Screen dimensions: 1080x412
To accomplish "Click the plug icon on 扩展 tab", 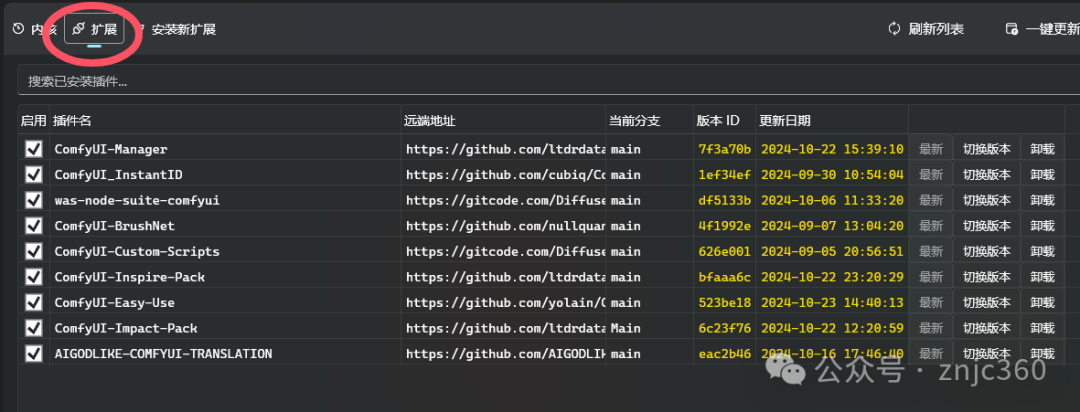I will tap(79, 29).
